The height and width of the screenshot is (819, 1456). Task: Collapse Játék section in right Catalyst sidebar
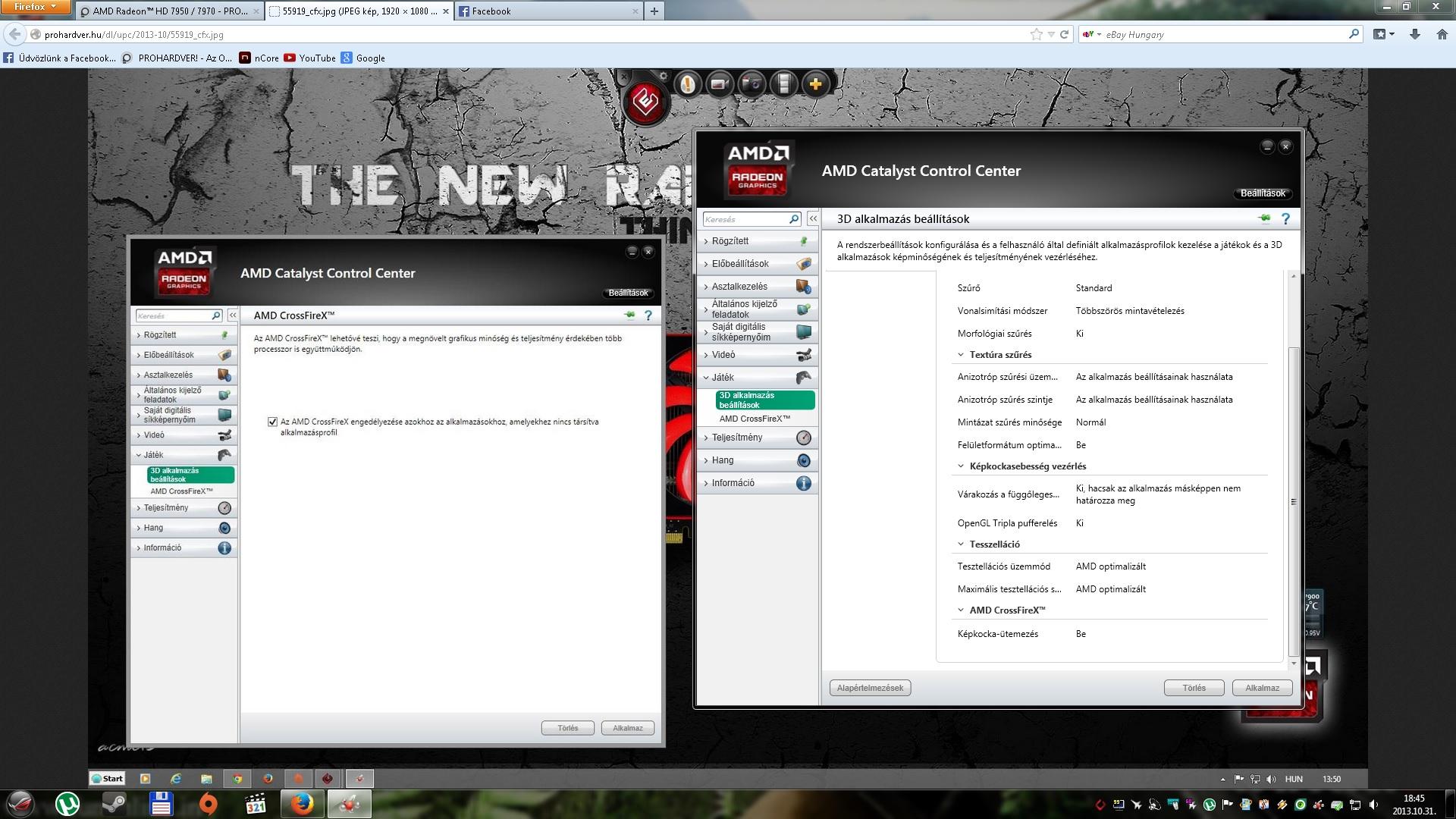(758, 378)
